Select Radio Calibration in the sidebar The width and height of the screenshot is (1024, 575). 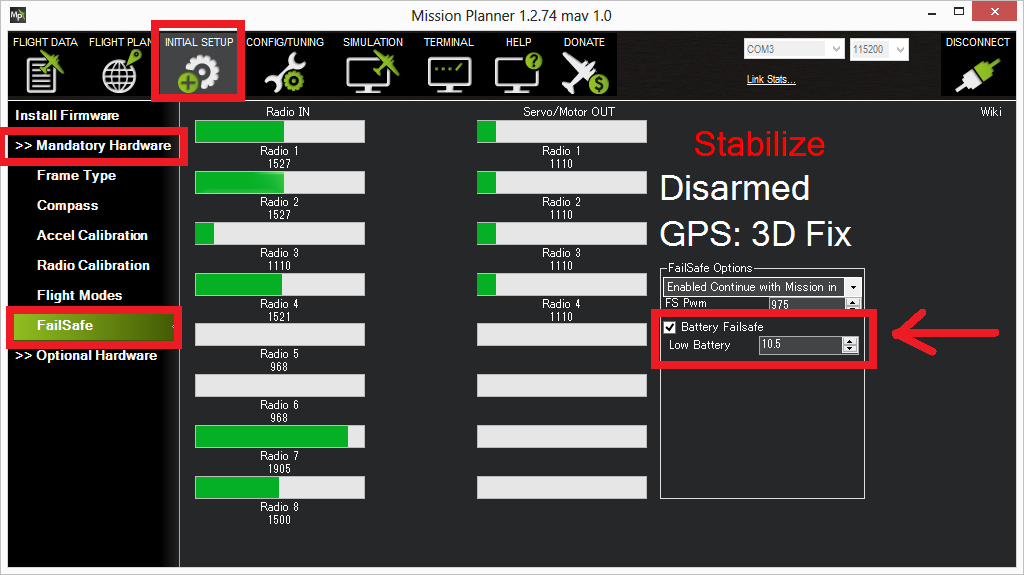[x=93, y=265]
